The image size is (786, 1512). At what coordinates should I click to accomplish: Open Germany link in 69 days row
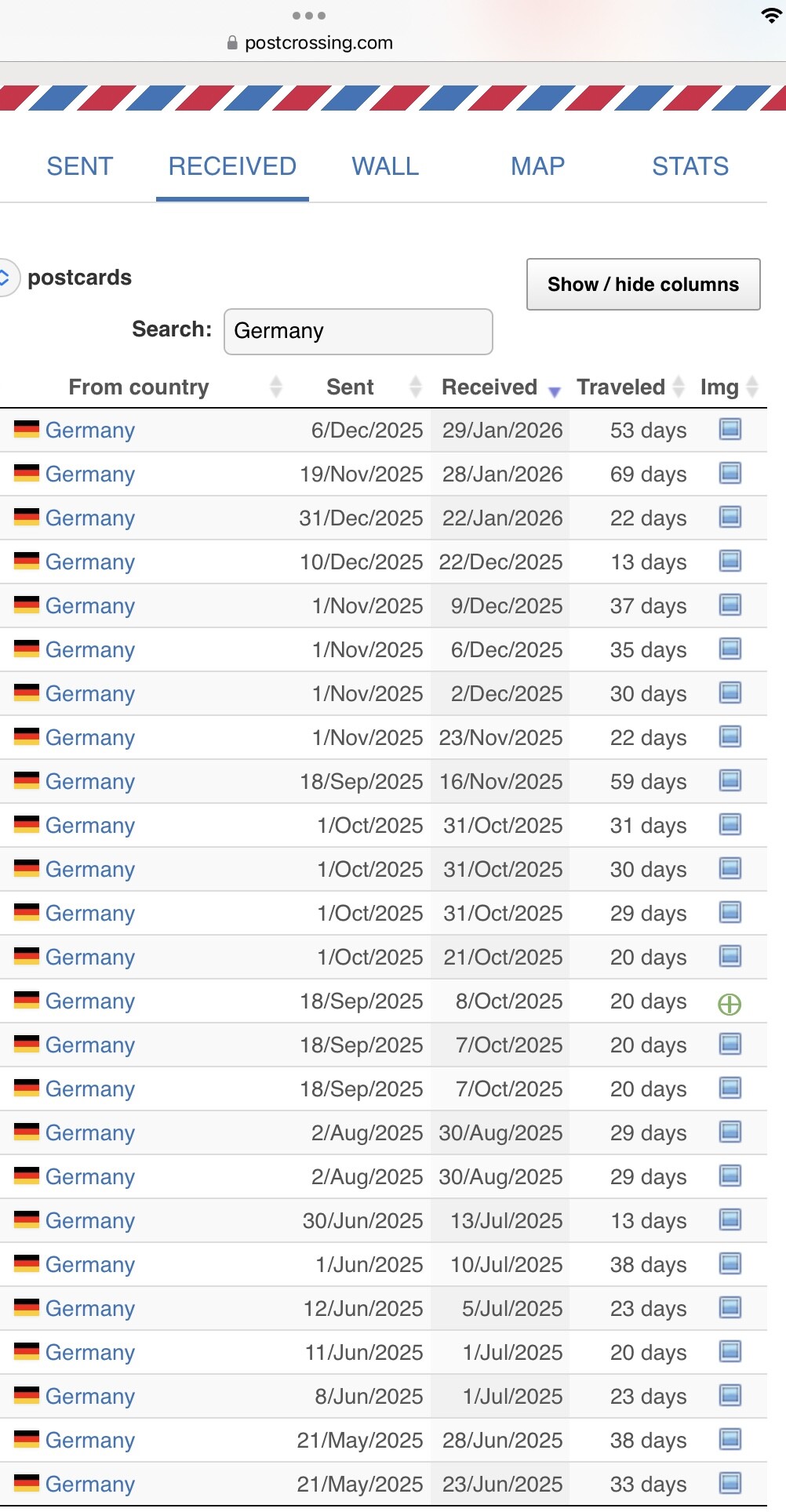90,474
